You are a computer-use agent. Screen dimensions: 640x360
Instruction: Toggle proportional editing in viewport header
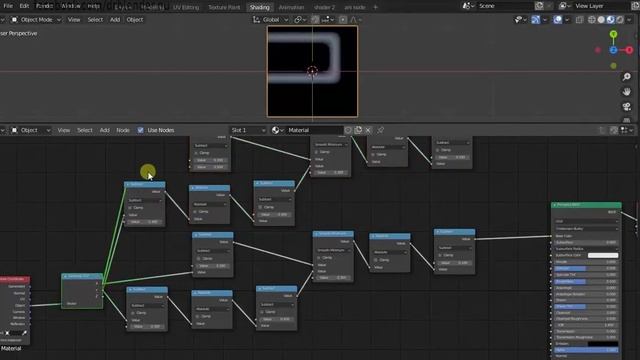tap(343, 20)
